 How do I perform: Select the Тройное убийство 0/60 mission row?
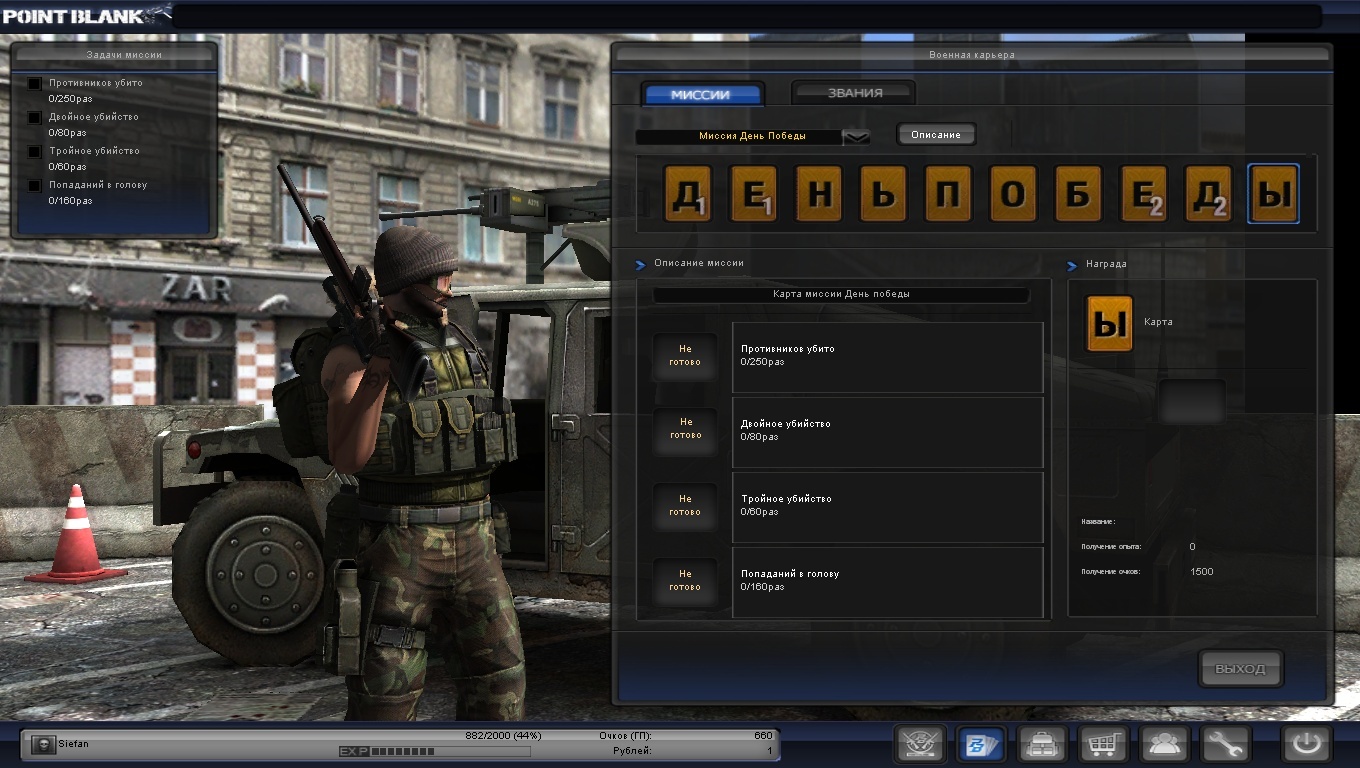888,507
